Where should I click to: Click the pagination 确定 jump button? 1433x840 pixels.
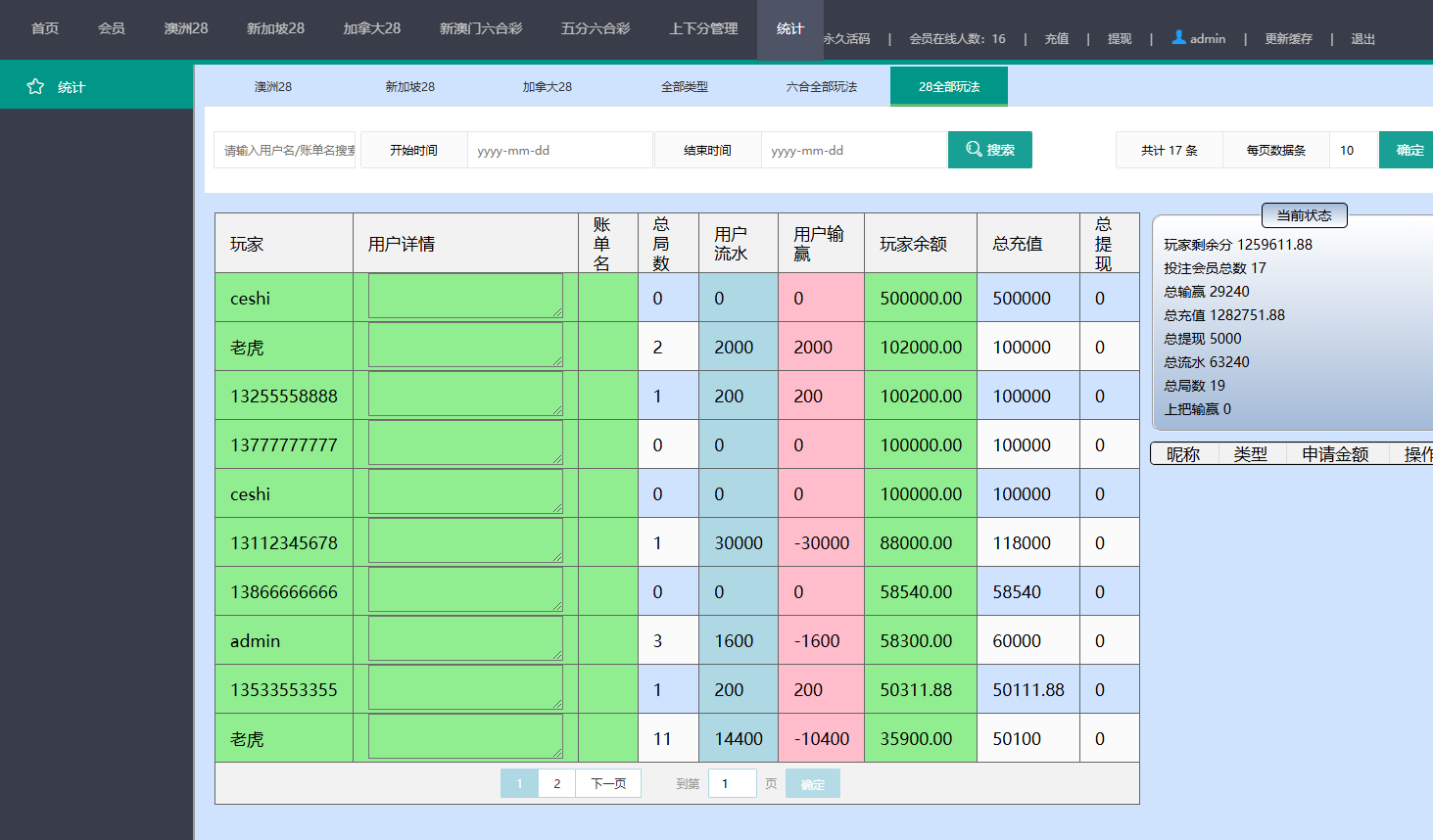click(x=813, y=783)
